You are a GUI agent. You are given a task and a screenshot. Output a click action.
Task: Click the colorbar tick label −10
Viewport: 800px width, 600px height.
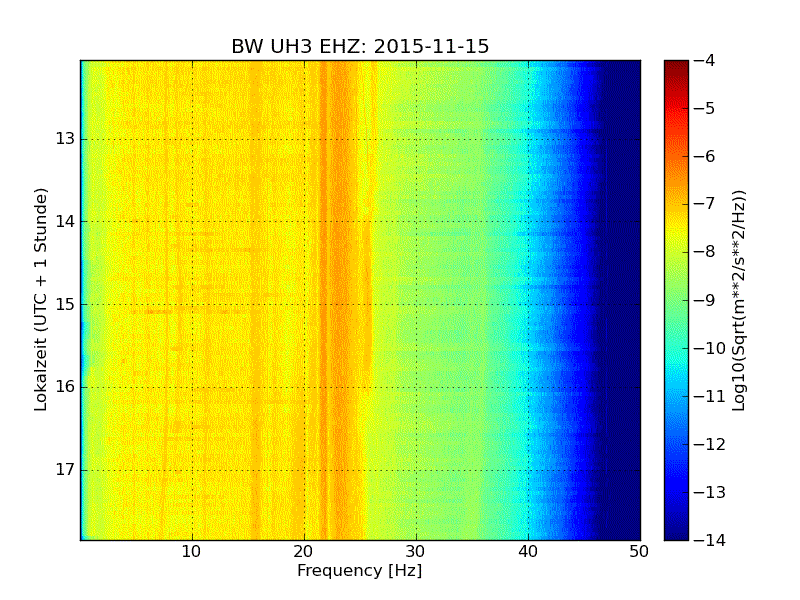click(x=710, y=348)
